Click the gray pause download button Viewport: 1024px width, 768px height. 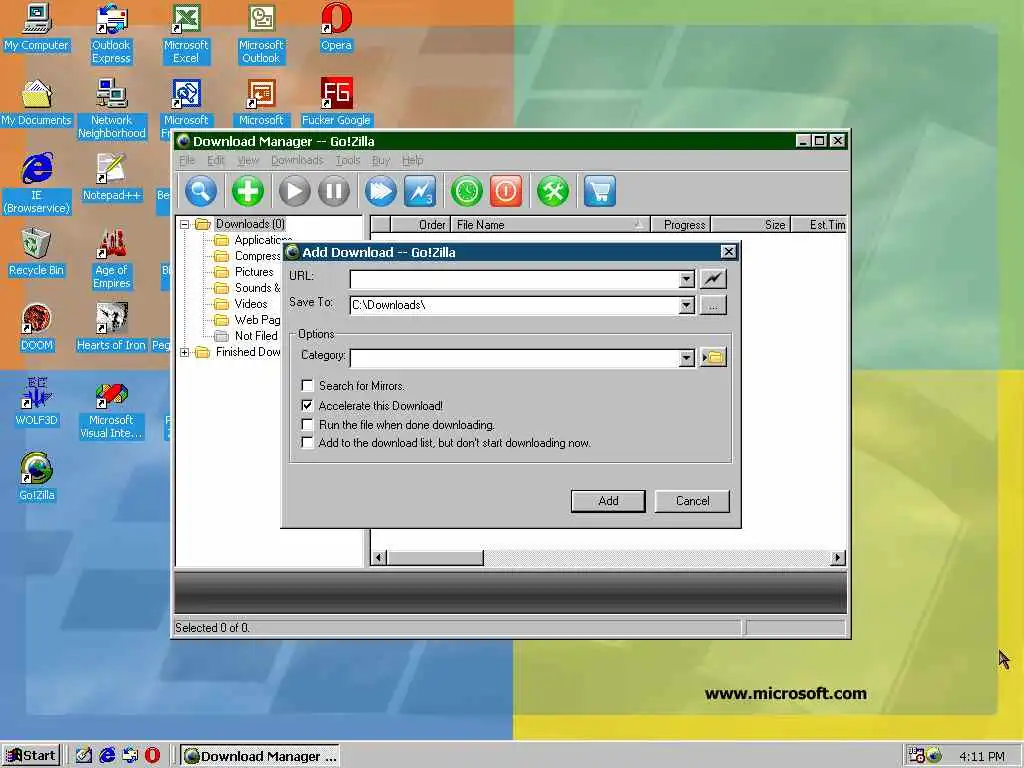point(334,191)
